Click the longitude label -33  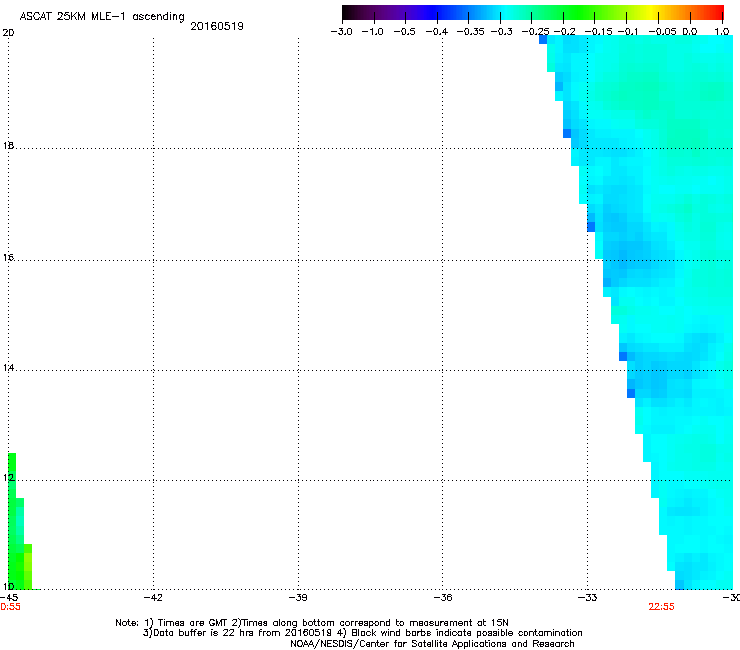click(588, 597)
